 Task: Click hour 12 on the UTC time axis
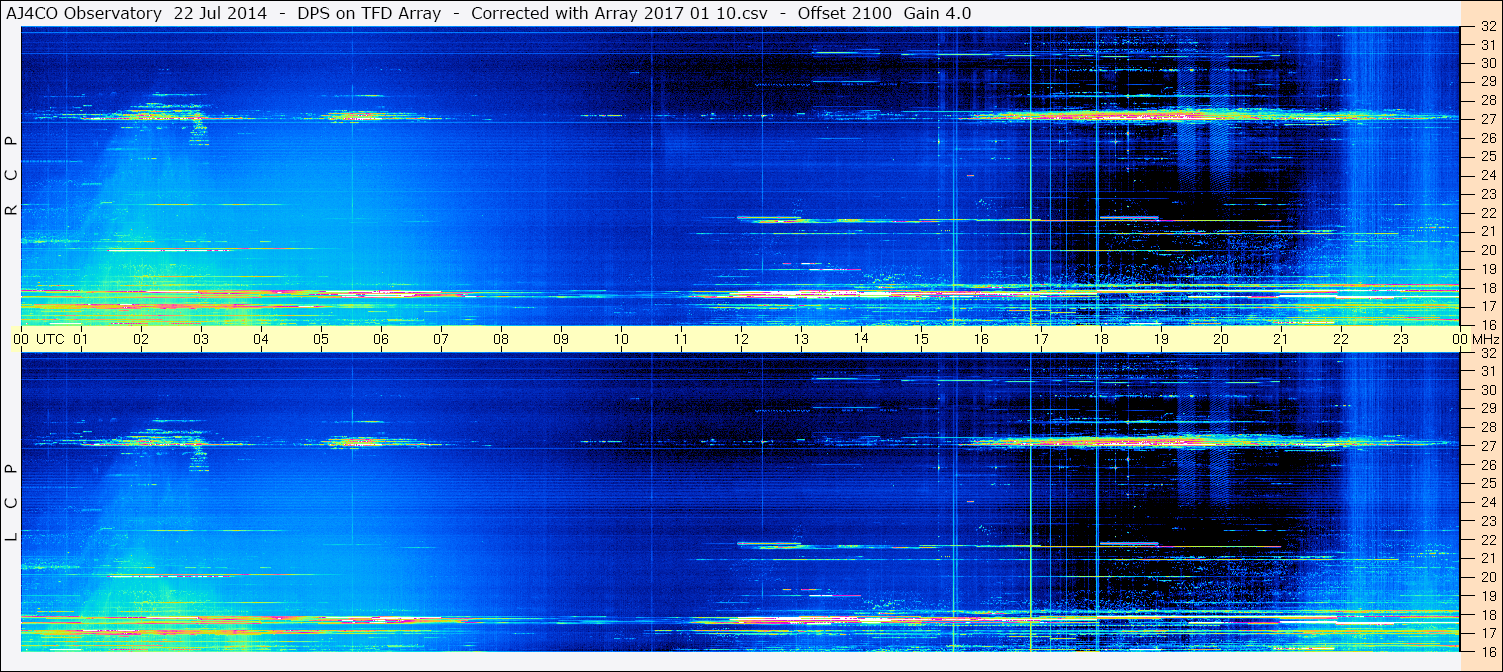(741, 339)
